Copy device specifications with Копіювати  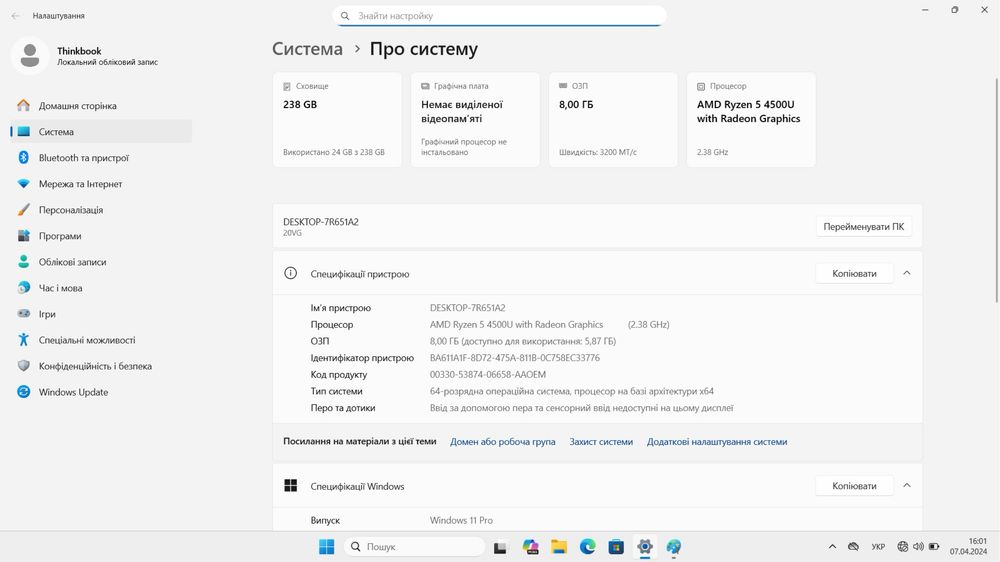click(854, 274)
